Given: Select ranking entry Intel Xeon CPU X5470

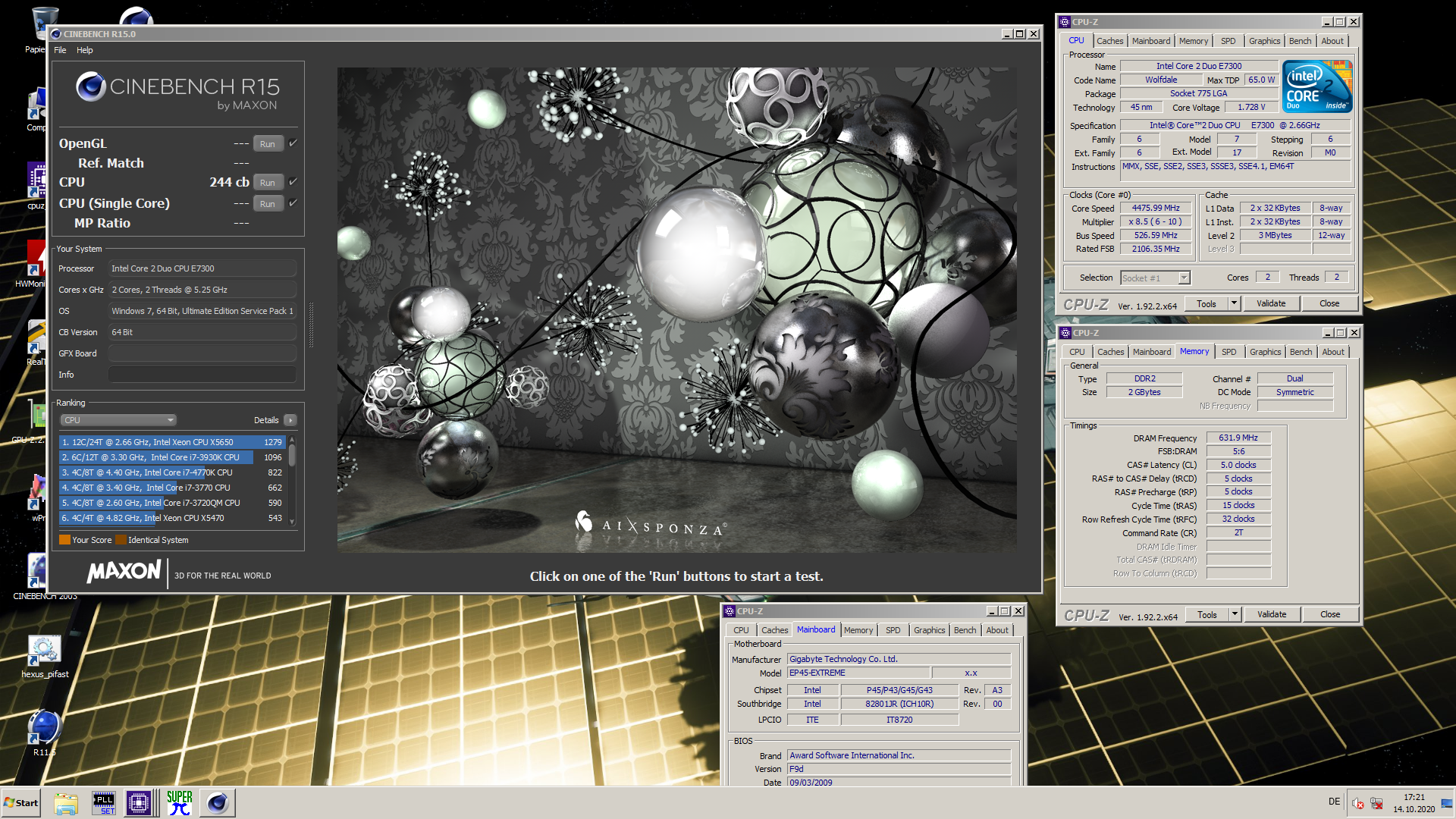Looking at the screenshot, I should point(172,518).
